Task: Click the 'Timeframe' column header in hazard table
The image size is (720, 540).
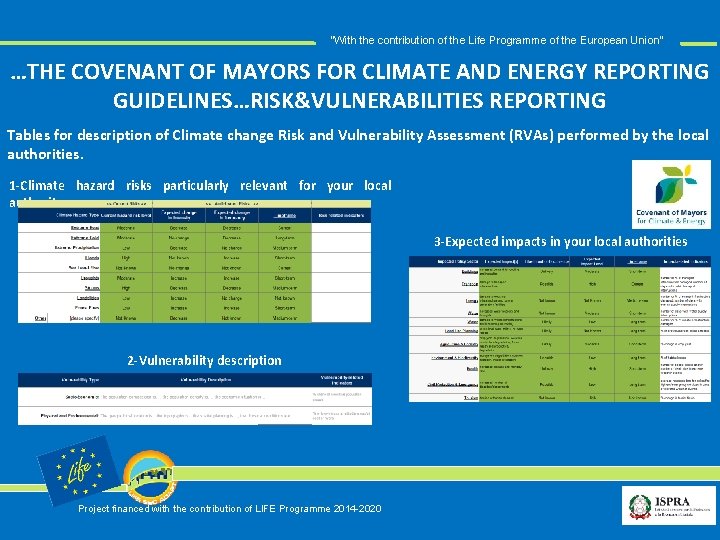Action: (x=285, y=215)
